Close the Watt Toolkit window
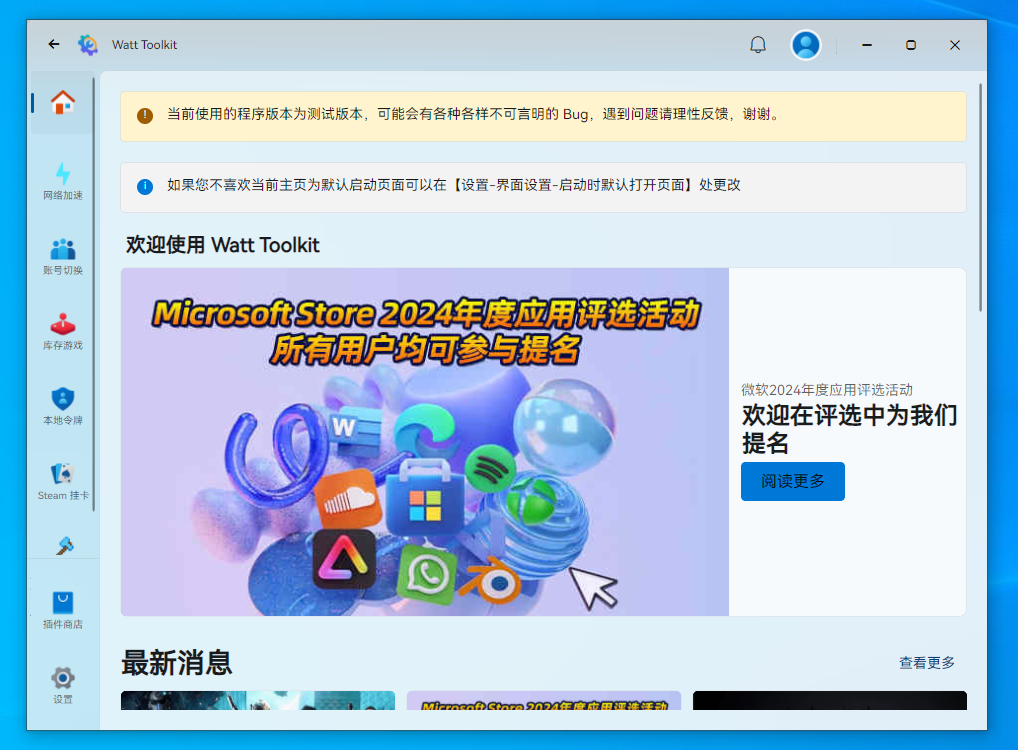This screenshot has width=1018, height=750. 954,45
